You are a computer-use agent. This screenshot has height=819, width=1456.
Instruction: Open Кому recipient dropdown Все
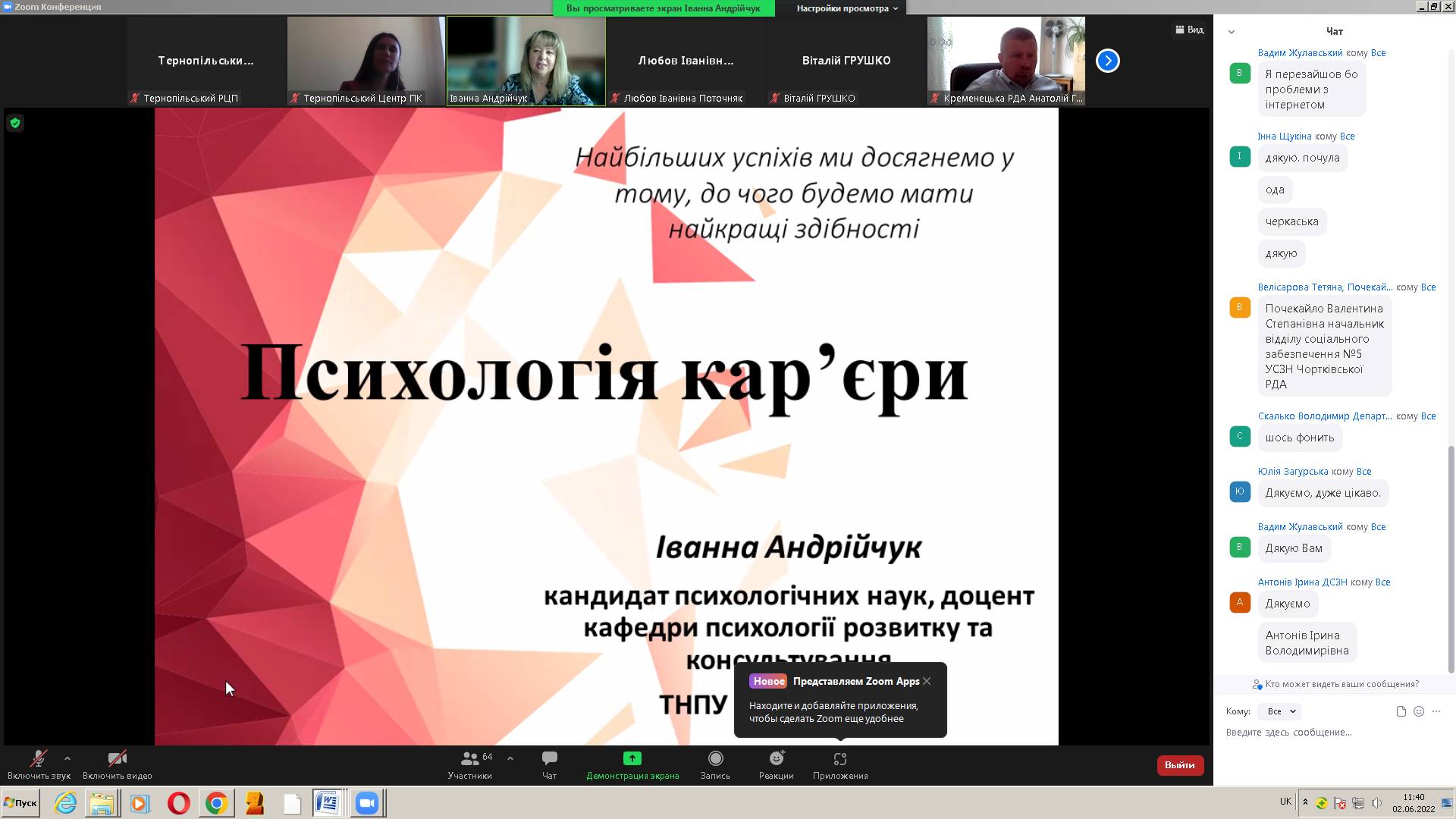(1281, 711)
